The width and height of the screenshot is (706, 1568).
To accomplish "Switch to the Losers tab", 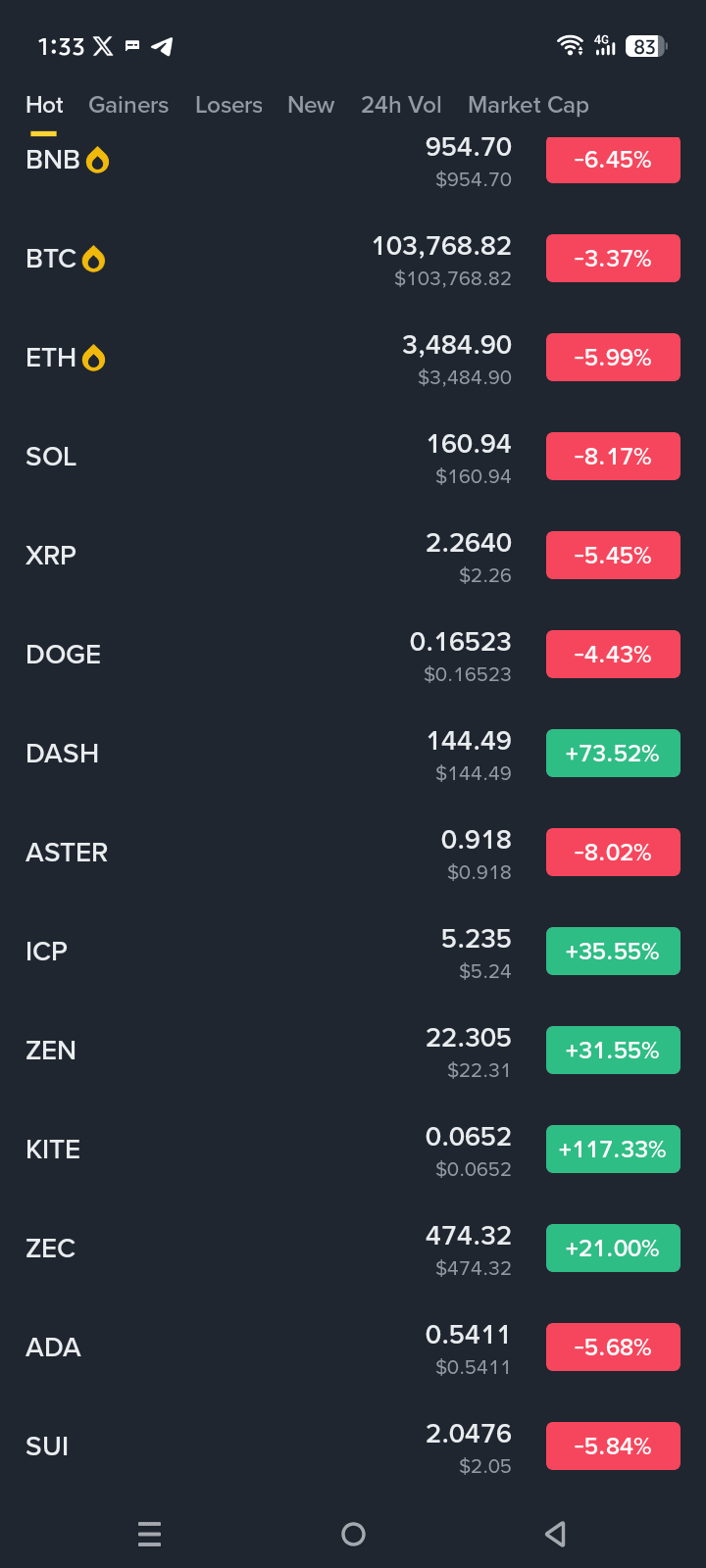I will (228, 105).
